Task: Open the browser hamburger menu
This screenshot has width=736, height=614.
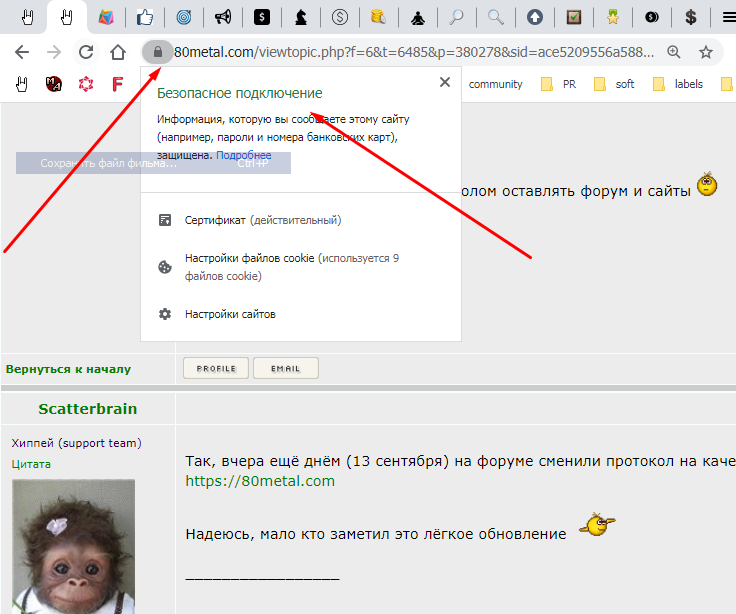Action: pyautogui.click(x=729, y=17)
